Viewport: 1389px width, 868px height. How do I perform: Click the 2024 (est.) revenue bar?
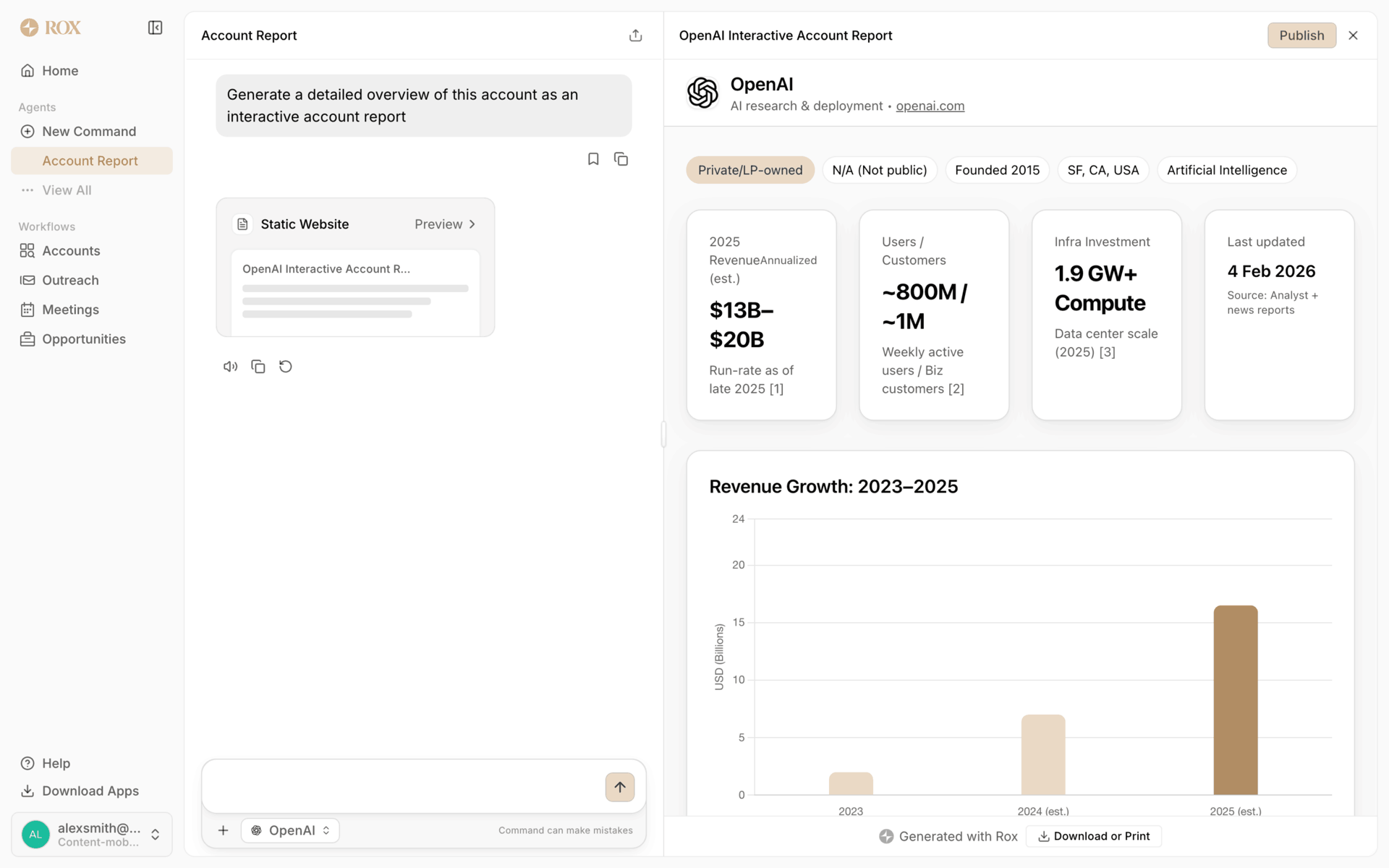[1043, 754]
